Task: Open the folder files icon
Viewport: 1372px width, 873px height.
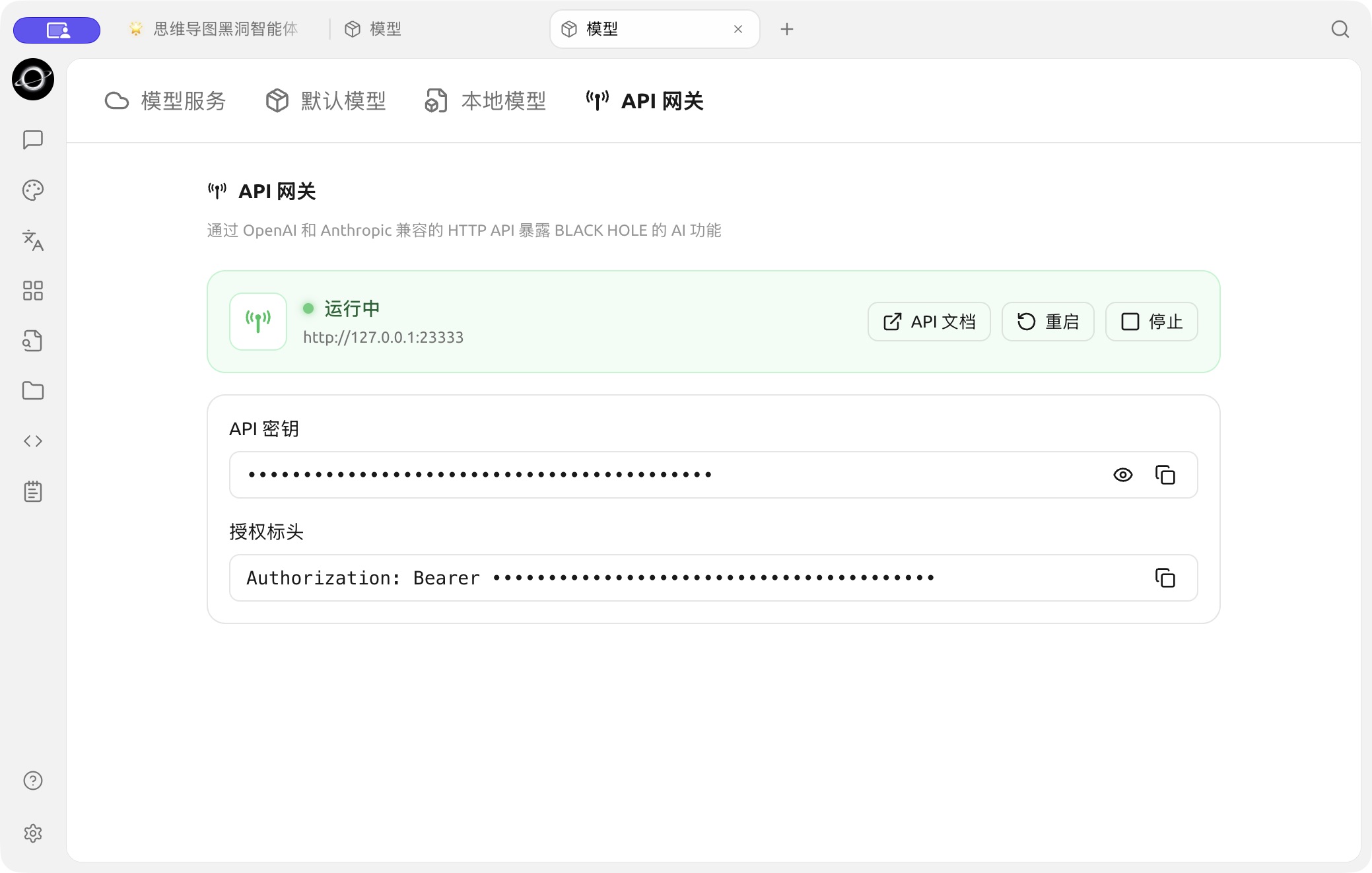Action: (33, 391)
